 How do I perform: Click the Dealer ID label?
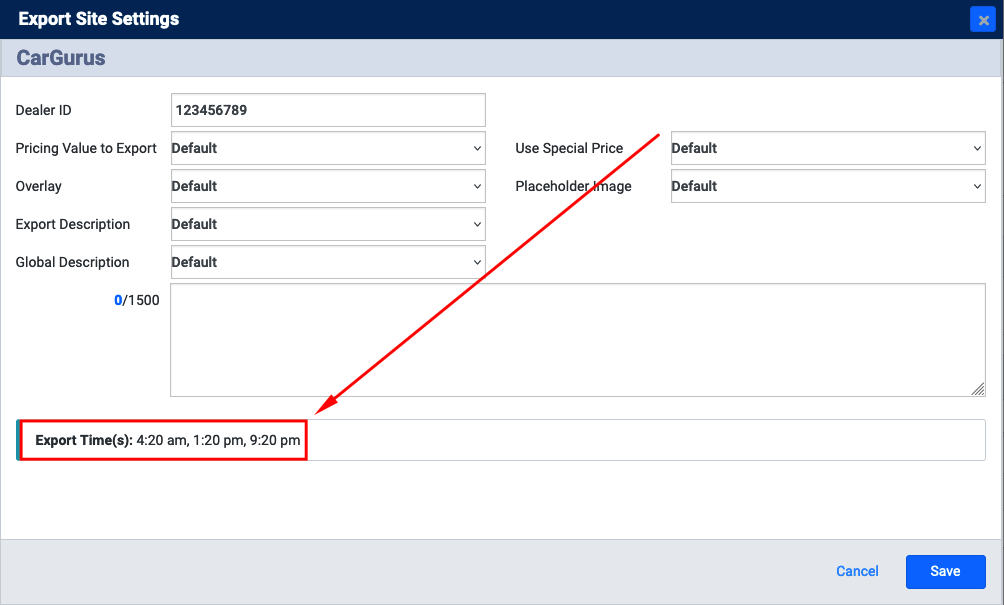[x=44, y=110]
